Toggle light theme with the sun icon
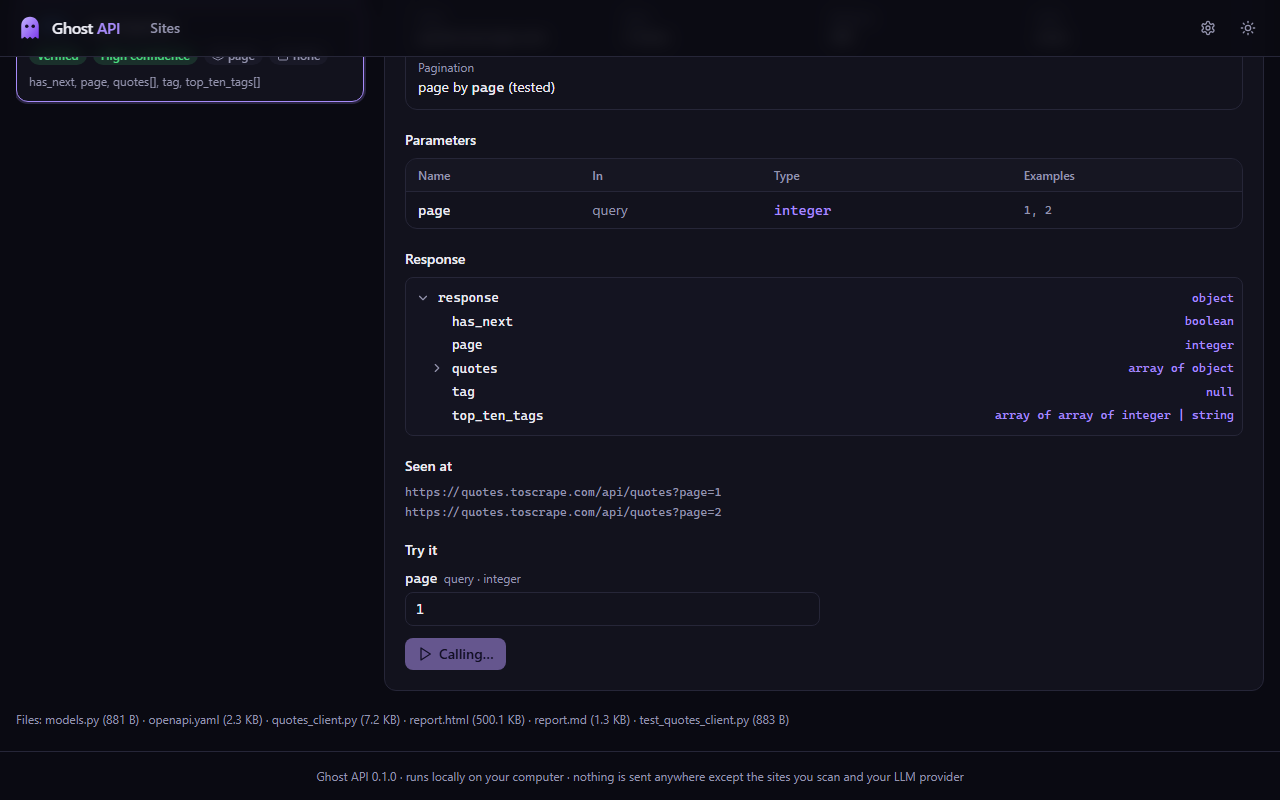The height and width of the screenshot is (800, 1280). click(1248, 28)
